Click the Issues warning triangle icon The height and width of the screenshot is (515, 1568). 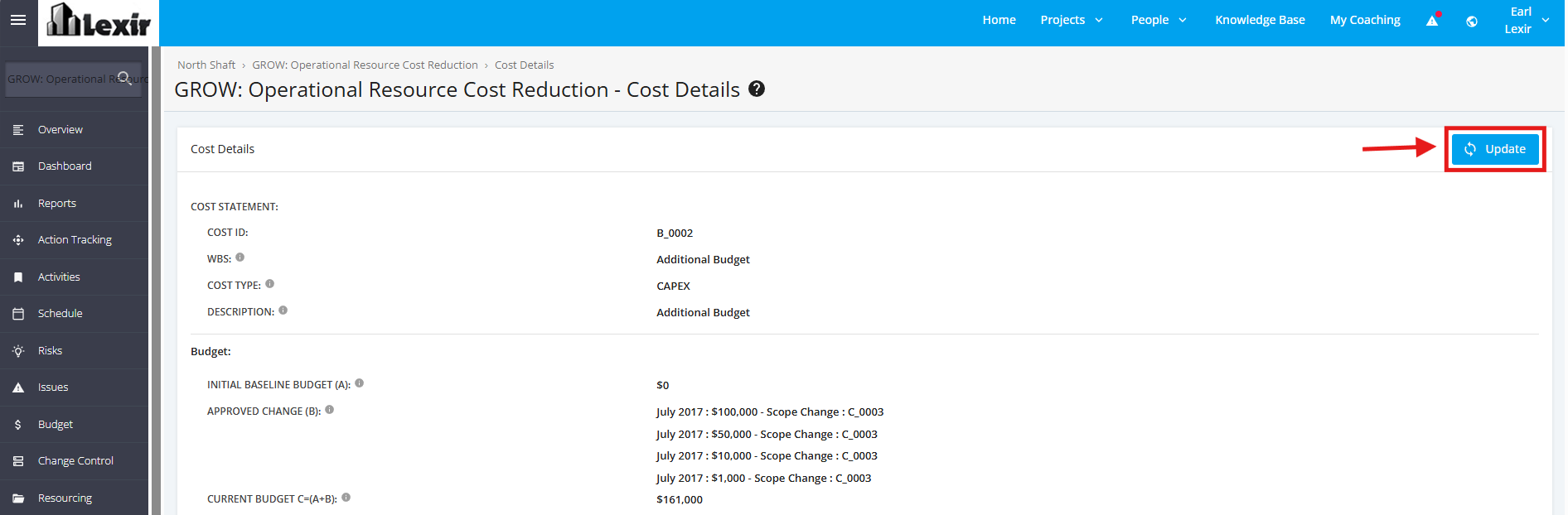pyautogui.click(x=18, y=387)
